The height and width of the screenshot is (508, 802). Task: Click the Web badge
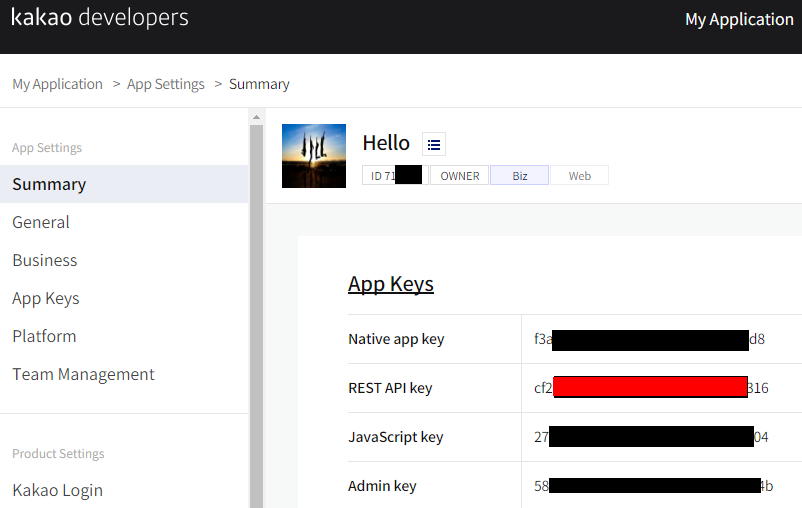580,175
